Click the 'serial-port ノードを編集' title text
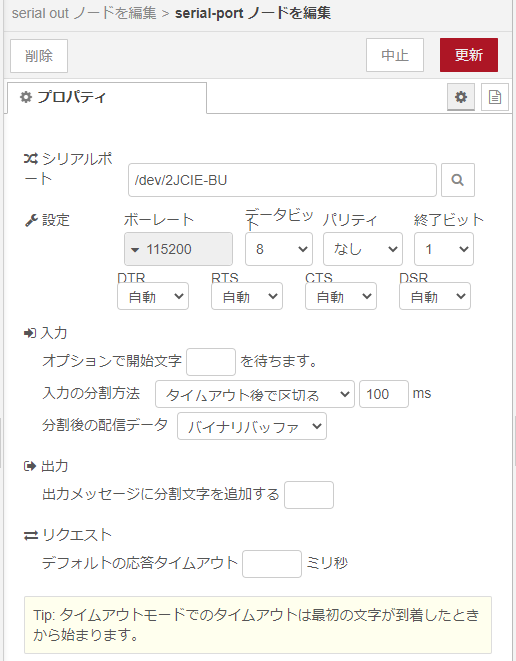 click(x=253, y=13)
